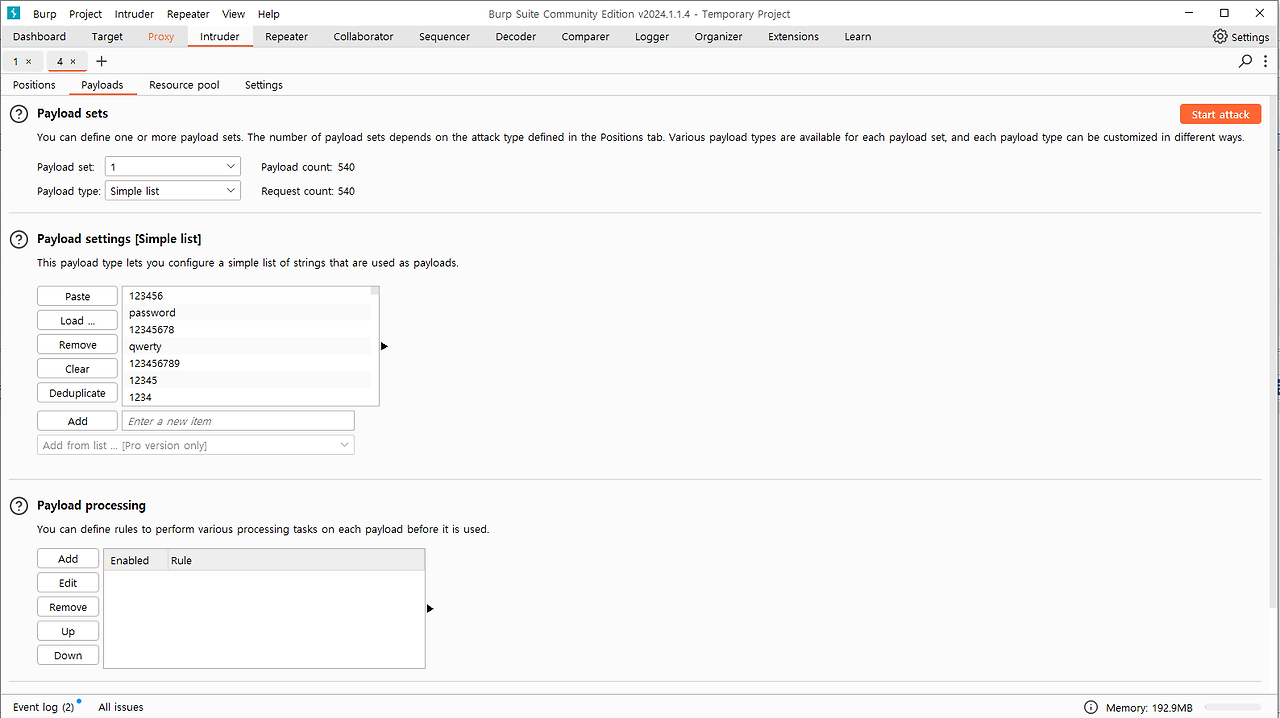Screen dimensions: 1280x718
Task: Expand the payload list side arrow
Action: pos(384,346)
